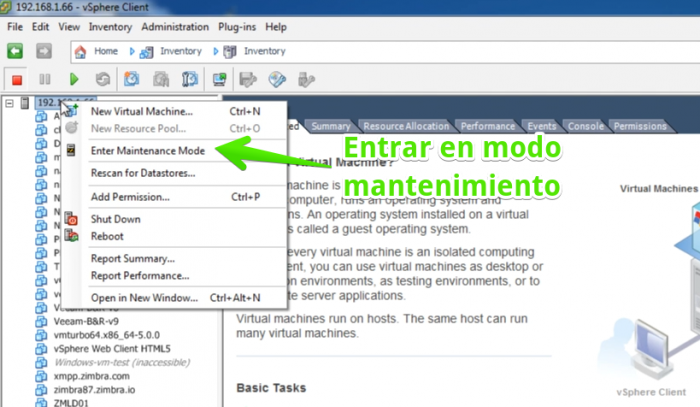Viewport: 700px width, 407px height.
Task: Click the Take Snapshot toolbar icon
Action: [x=132, y=79]
